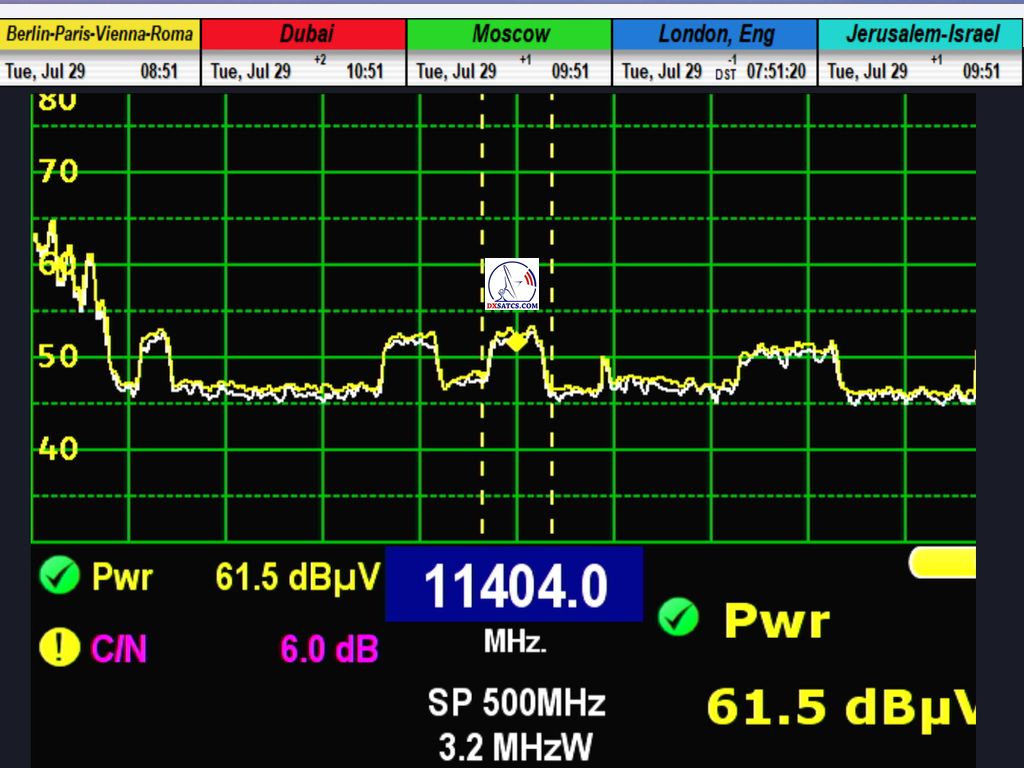This screenshot has height=768, width=1024.
Task: Click the yellow warning icon beside C/N
Action: coord(59,648)
